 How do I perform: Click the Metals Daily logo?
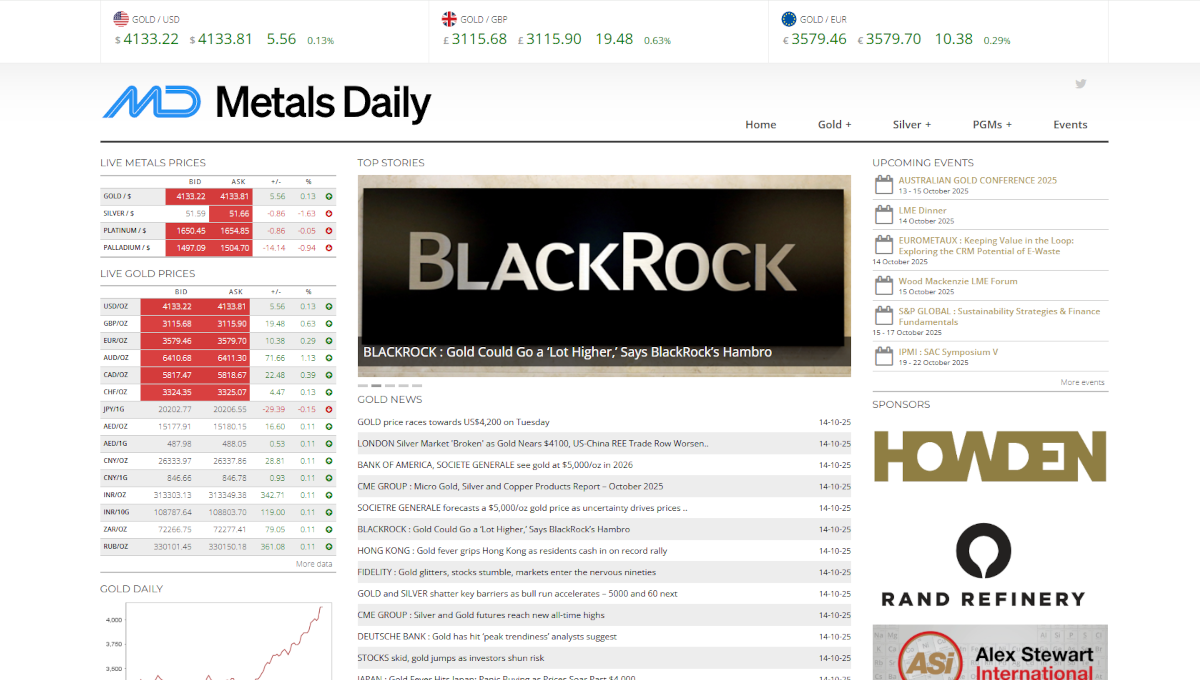(266, 103)
